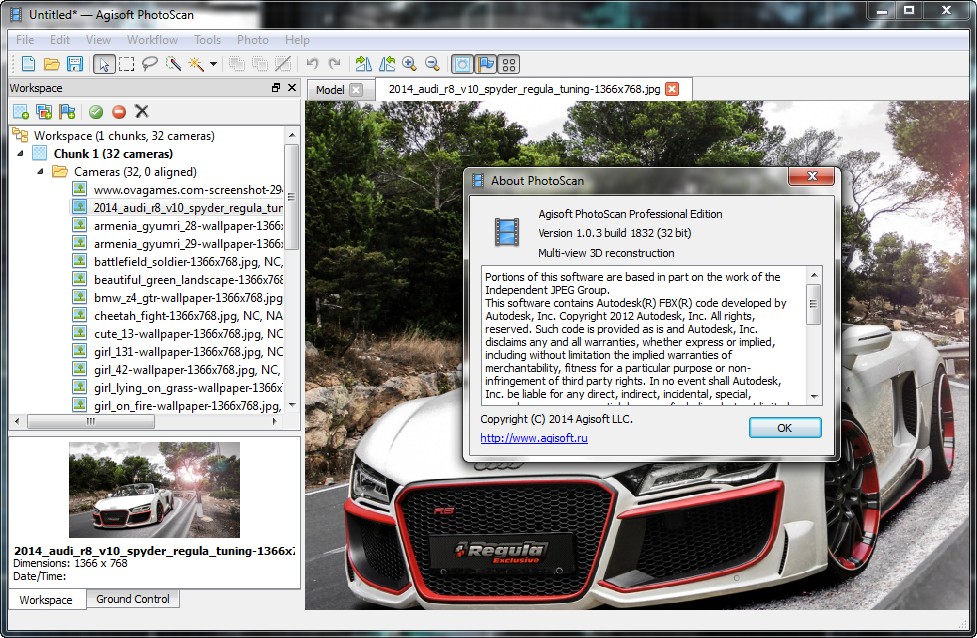This screenshot has height=638, width=977.
Task: Disable cameras with the red stop icon
Action: [x=119, y=112]
